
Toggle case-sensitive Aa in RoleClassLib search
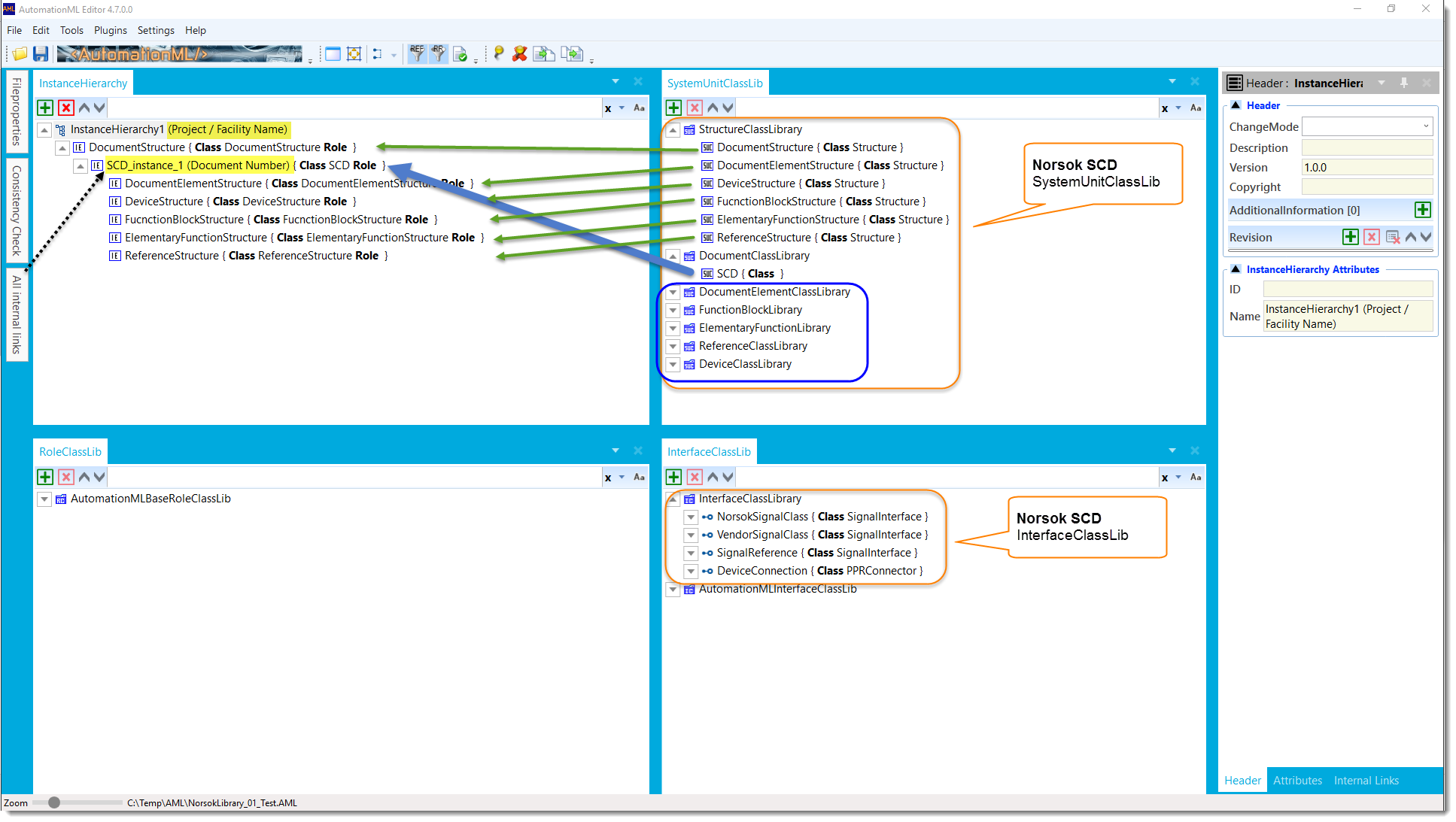639,477
